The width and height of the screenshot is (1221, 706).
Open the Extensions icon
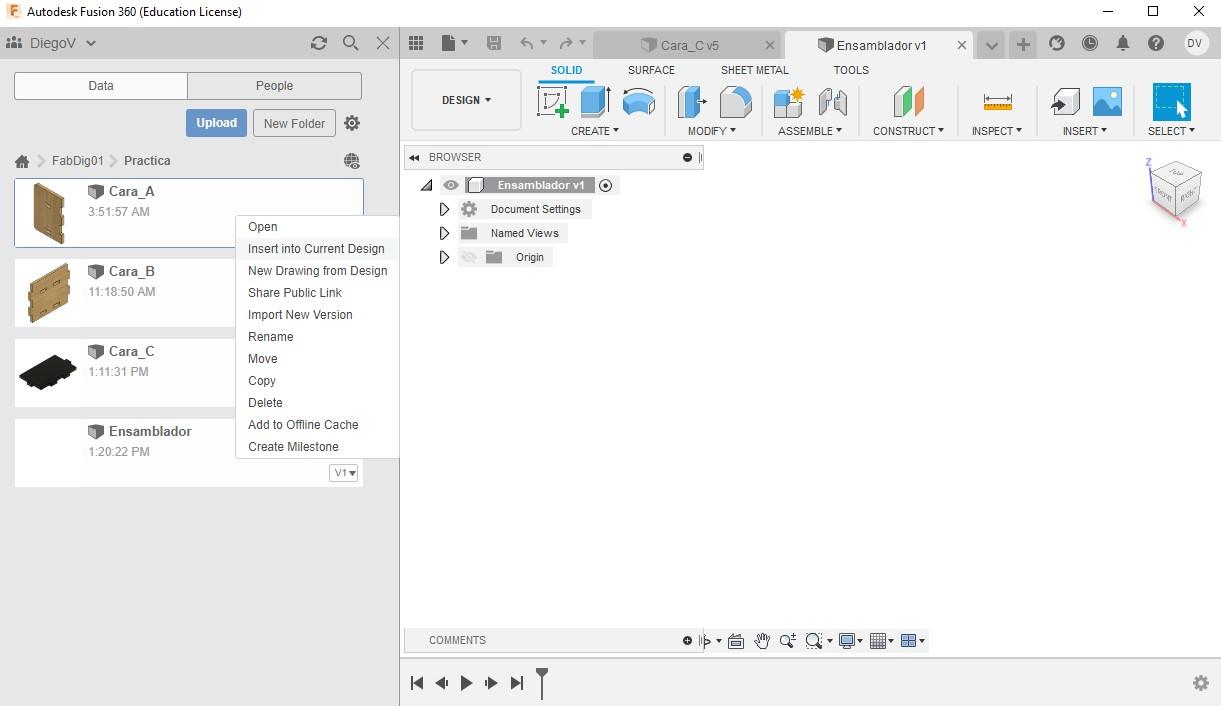1057,43
